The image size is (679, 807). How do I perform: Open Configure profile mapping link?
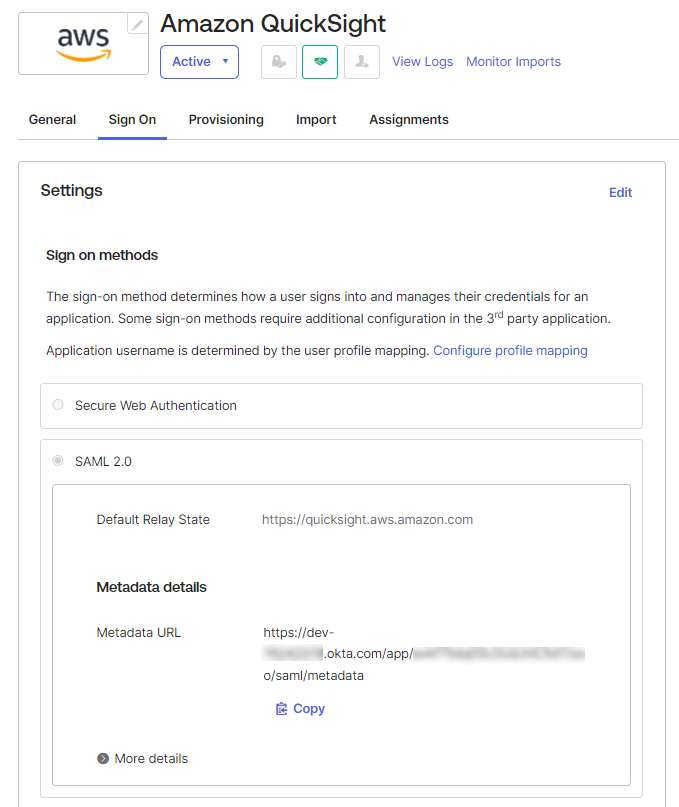[x=510, y=350]
